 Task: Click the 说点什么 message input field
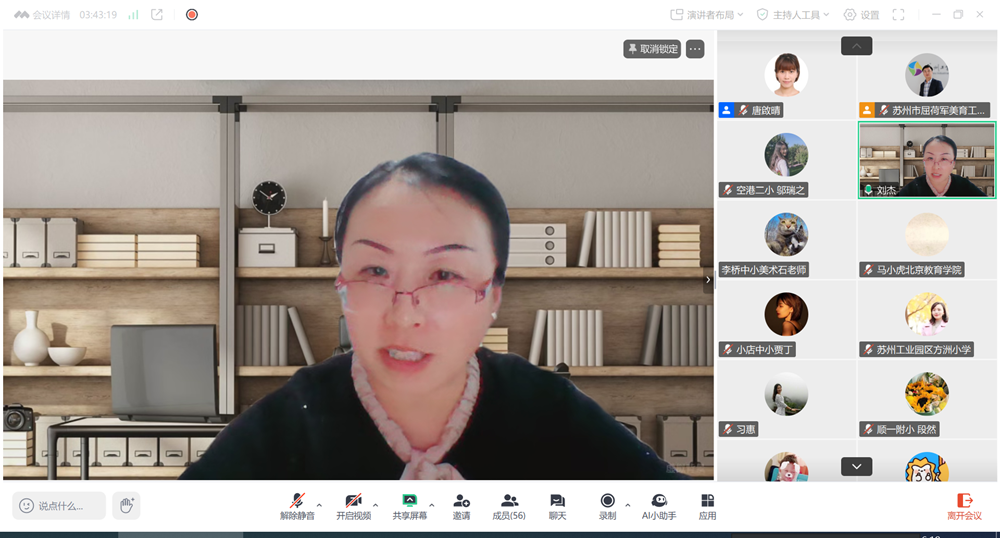tap(59, 506)
